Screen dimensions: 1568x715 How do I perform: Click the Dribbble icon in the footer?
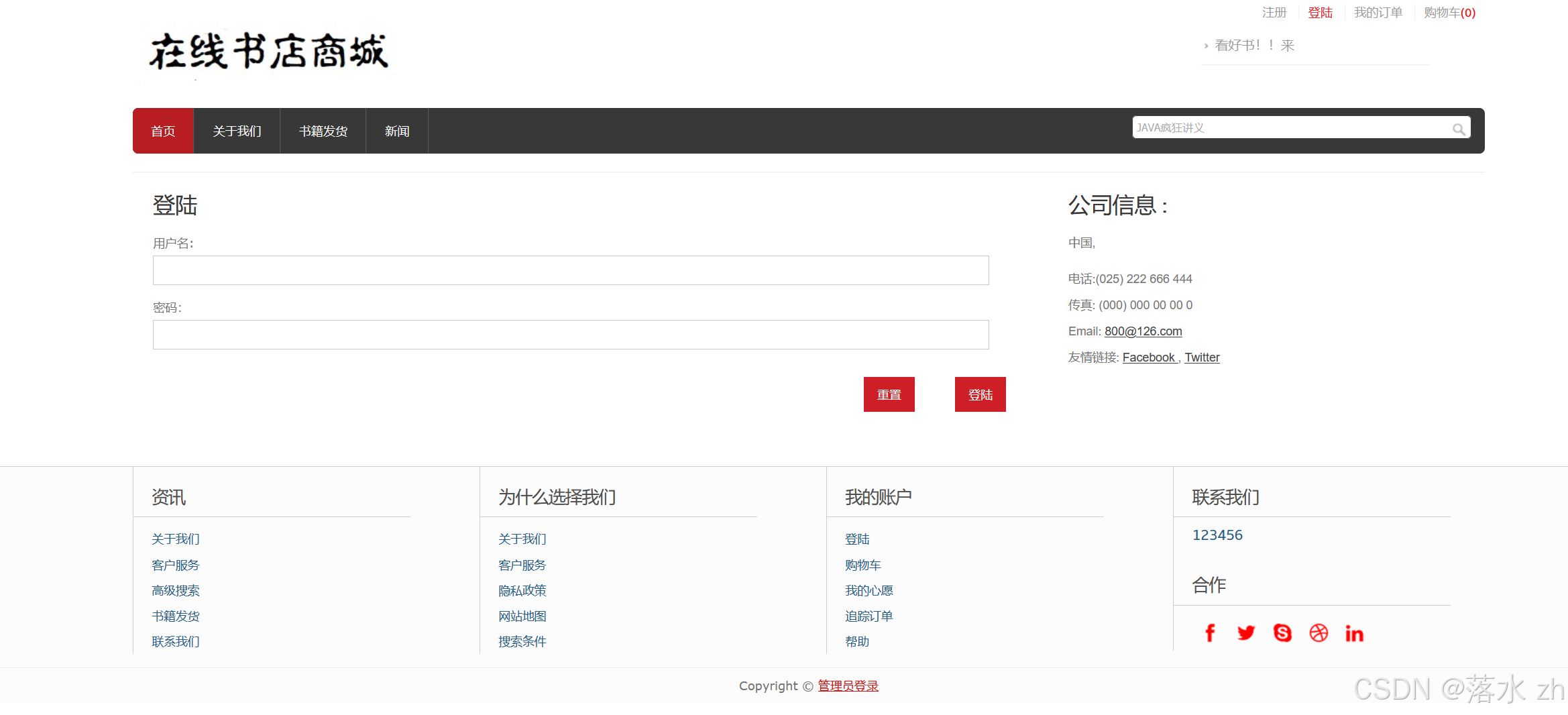click(1319, 633)
